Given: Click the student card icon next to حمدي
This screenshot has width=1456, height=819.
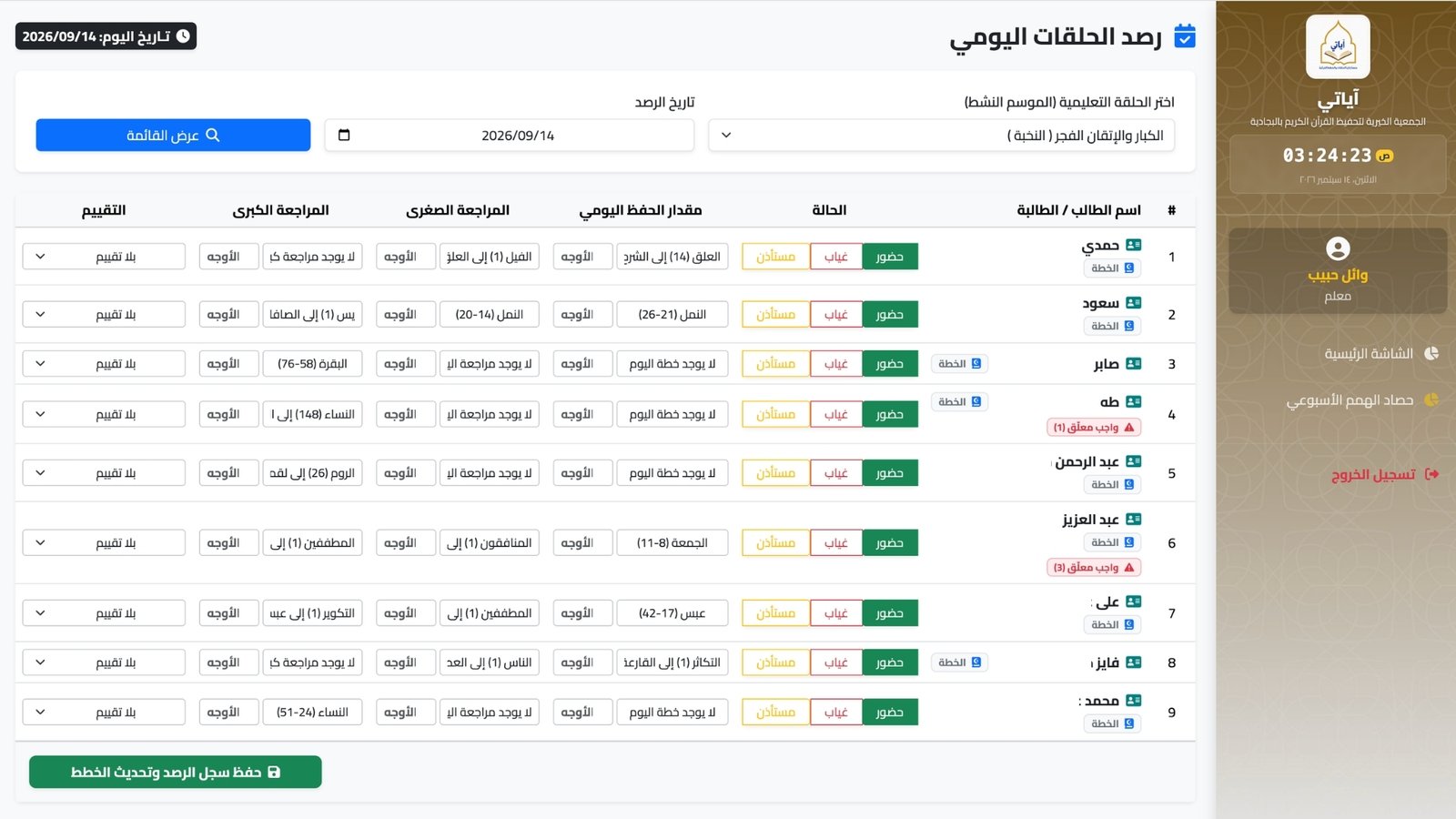Looking at the screenshot, I should point(1134,245).
